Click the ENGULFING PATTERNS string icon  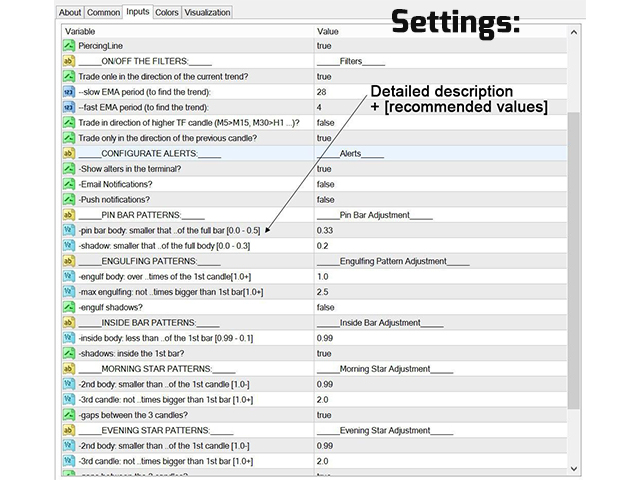click(69, 261)
